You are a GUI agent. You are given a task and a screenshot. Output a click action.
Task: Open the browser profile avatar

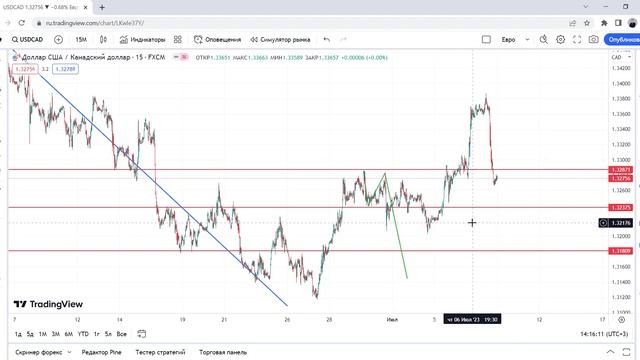(x=633, y=23)
